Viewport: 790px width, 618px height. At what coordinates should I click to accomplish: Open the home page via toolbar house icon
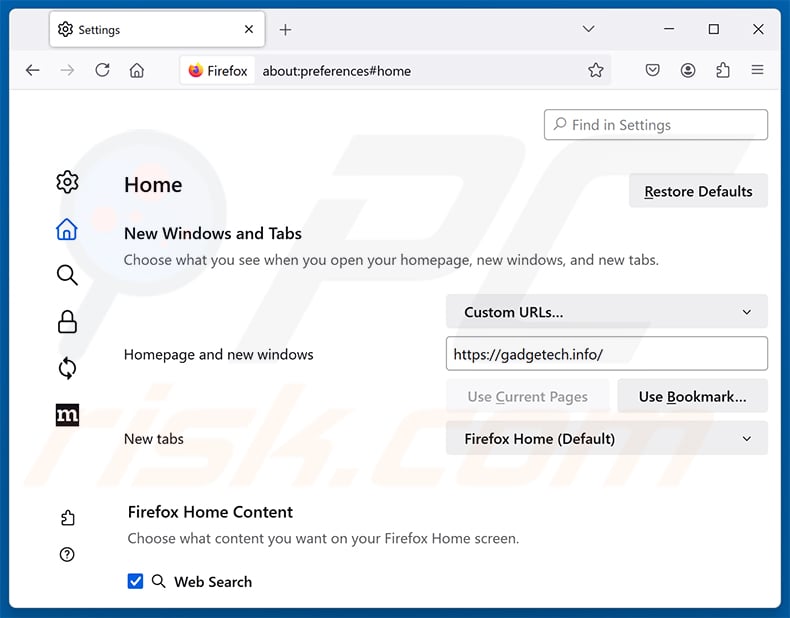tap(137, 70)
